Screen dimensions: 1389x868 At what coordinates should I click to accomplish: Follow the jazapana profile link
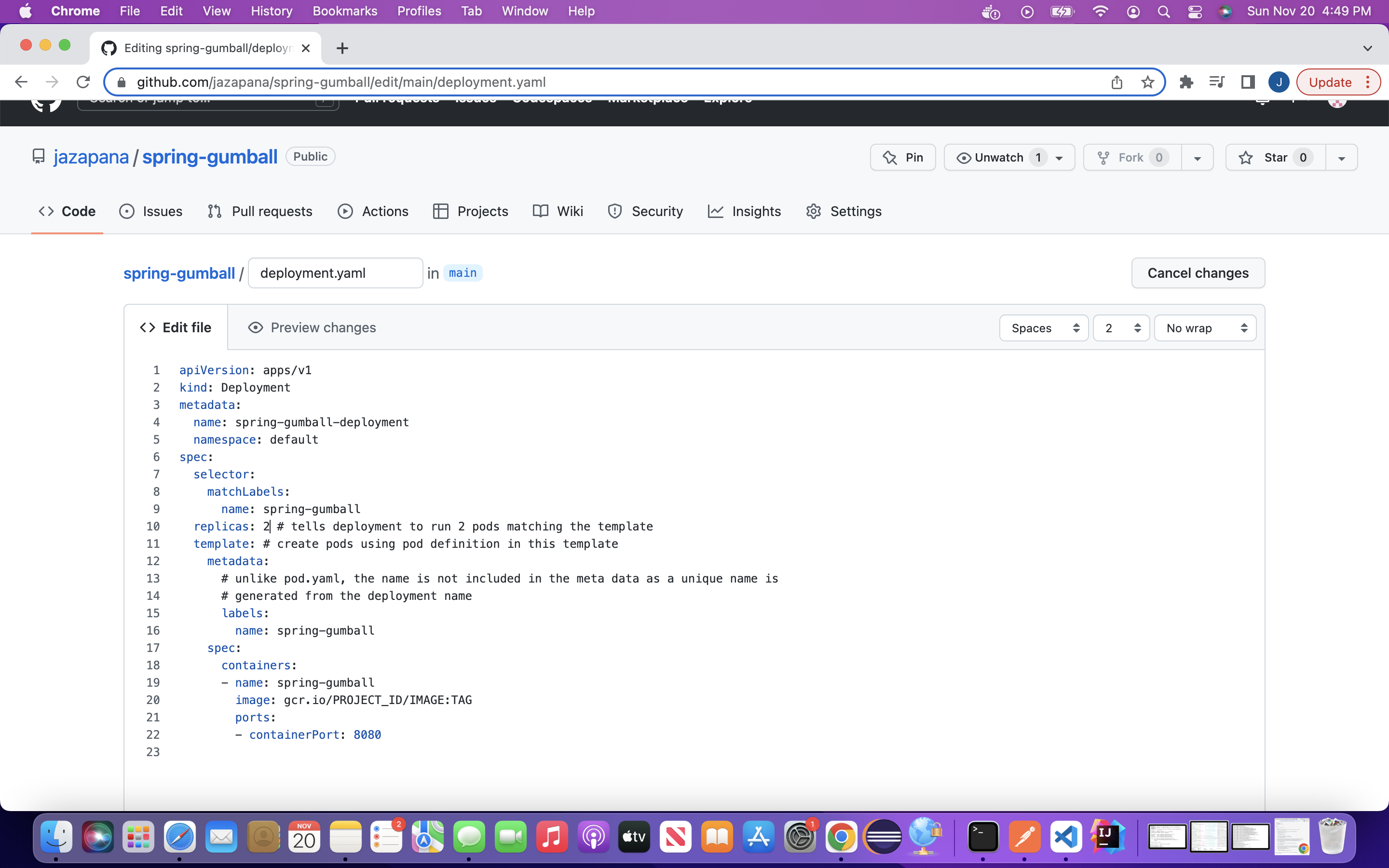click(90, 156)
